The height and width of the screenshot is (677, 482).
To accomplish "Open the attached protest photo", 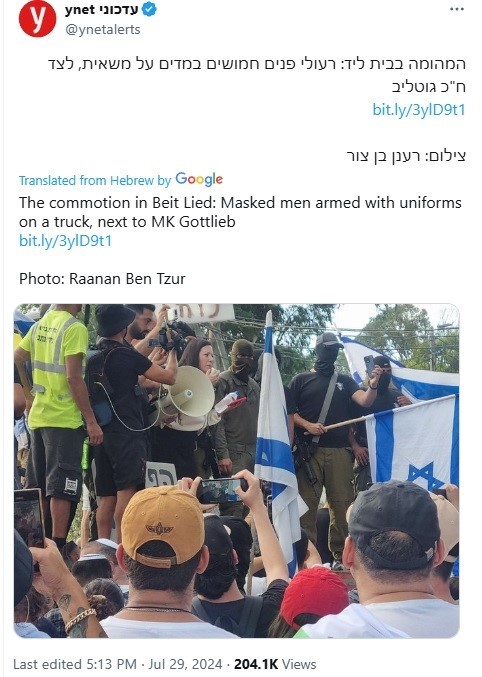I will tap(237, 471).
